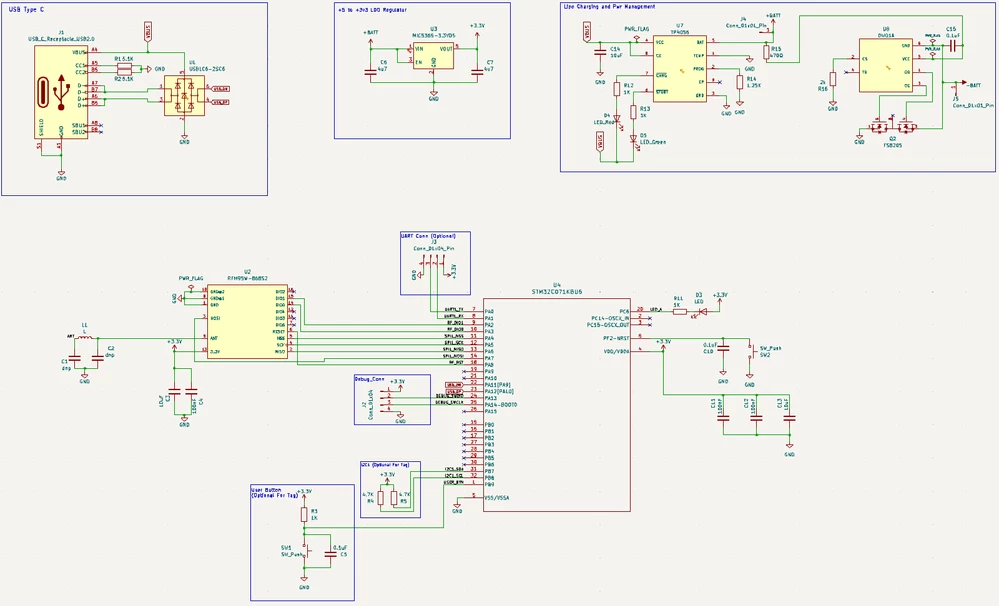The image size is (999, 606).
Task: Click the 'PF2-NRST' pin label
Action: pos(617,338)
